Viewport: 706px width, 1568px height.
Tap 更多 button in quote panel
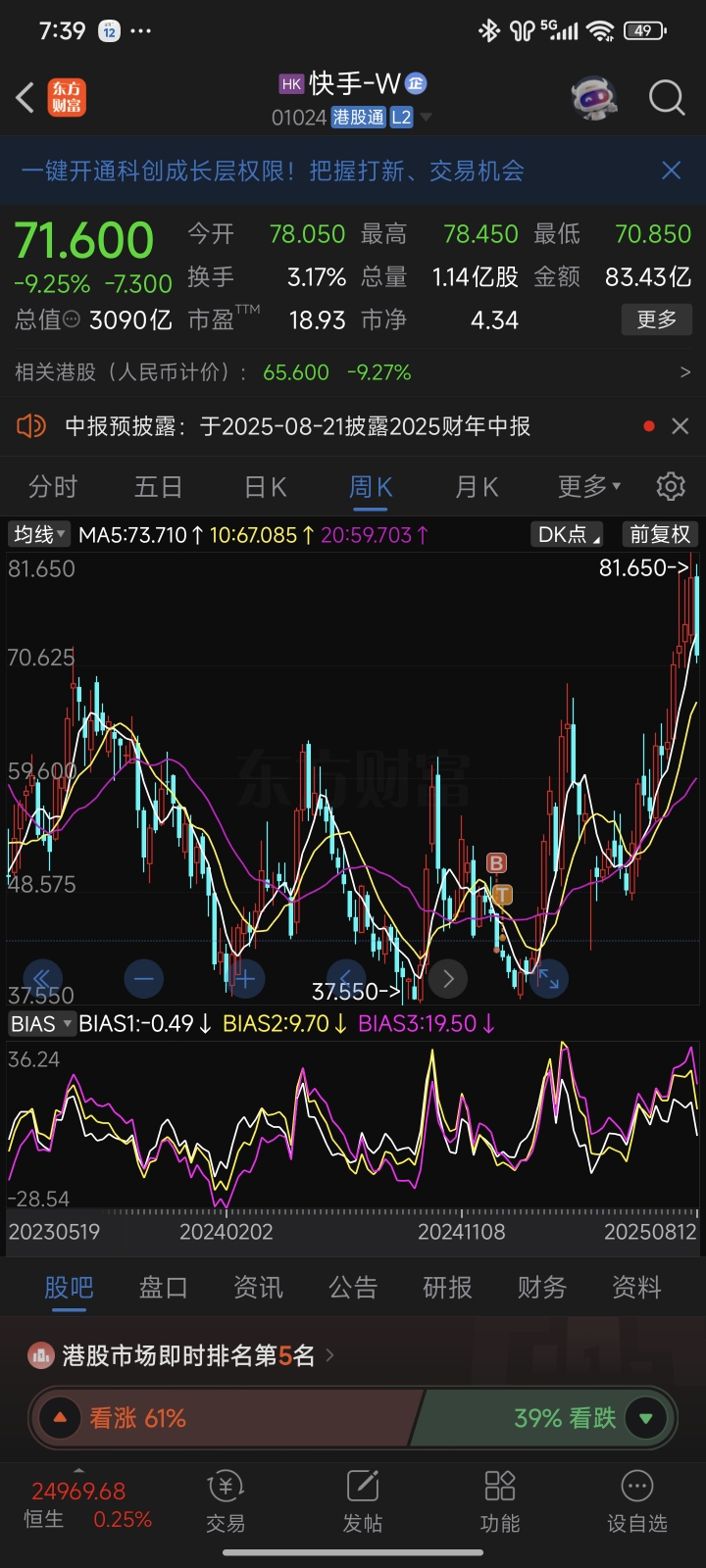(657, 319)
